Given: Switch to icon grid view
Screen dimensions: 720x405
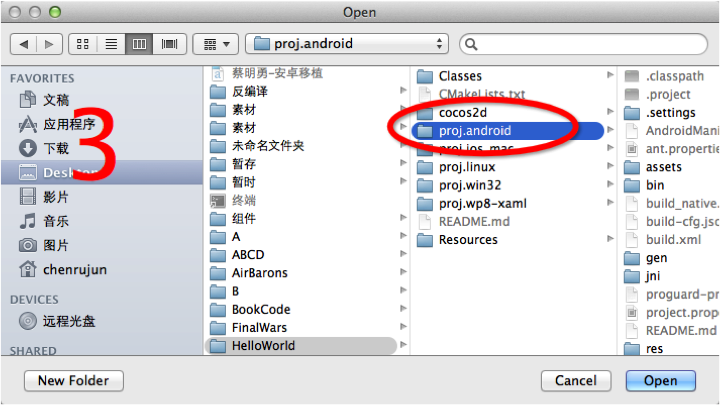Looking at the screenshot, I should click(x=83, y=44).
